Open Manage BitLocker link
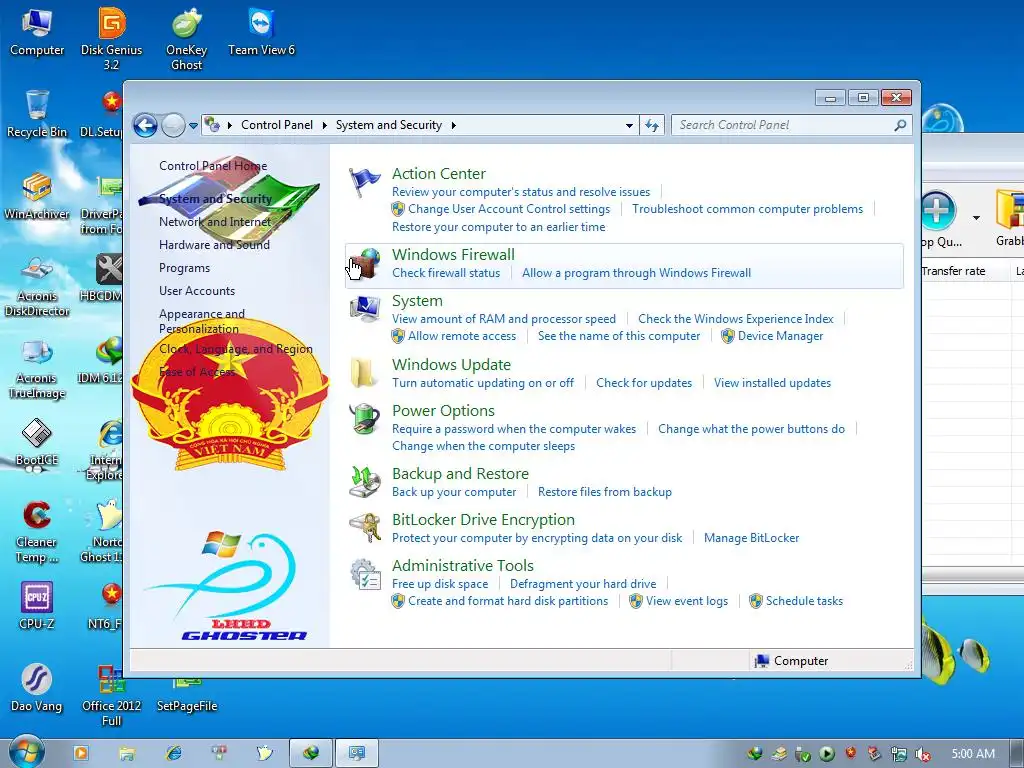Image resolution: width=1024 pixels, height=768 pixels. pyautogui.click(x=751, y=538)
